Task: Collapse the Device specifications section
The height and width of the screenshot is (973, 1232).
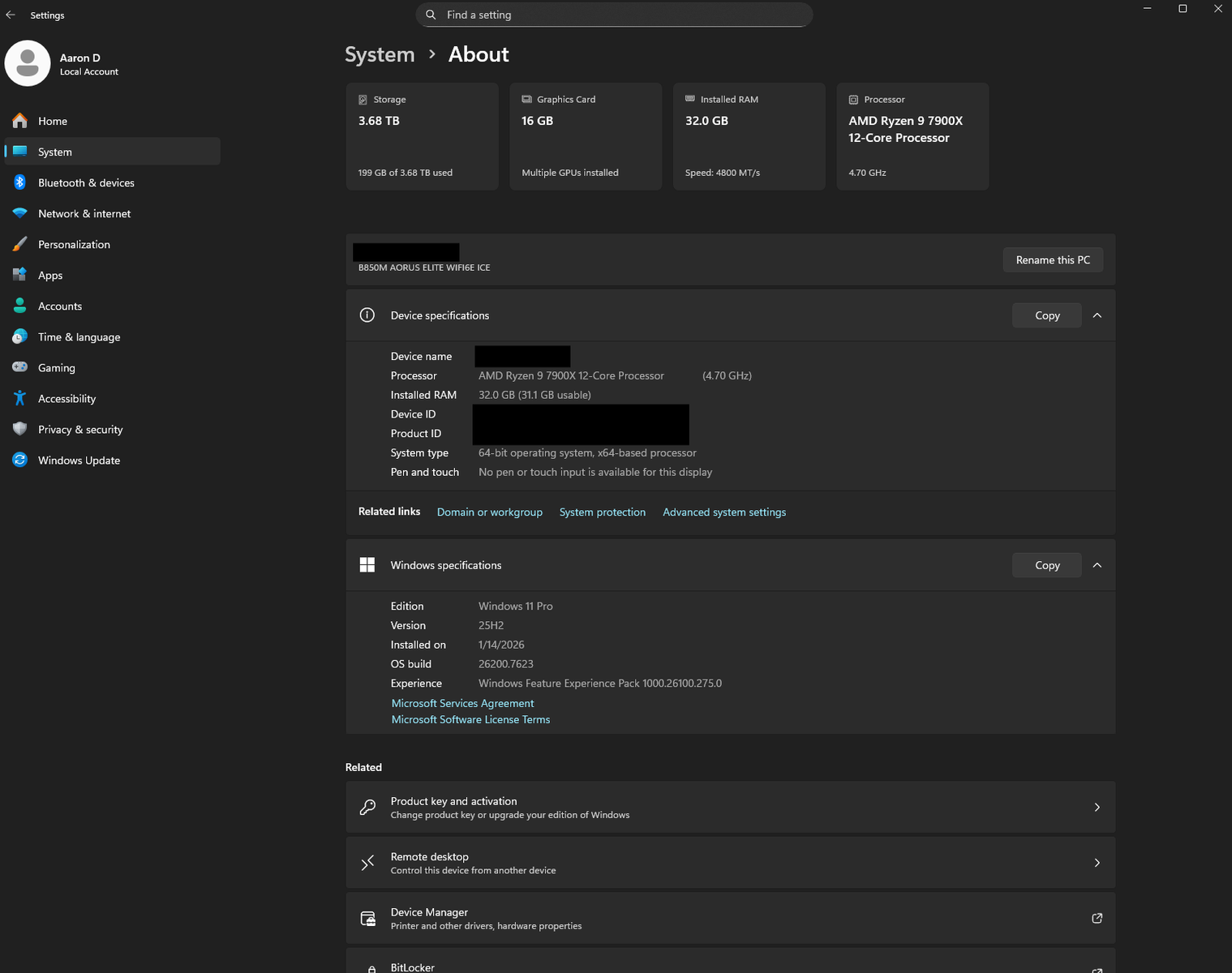Action: [x=1097, y=315]
